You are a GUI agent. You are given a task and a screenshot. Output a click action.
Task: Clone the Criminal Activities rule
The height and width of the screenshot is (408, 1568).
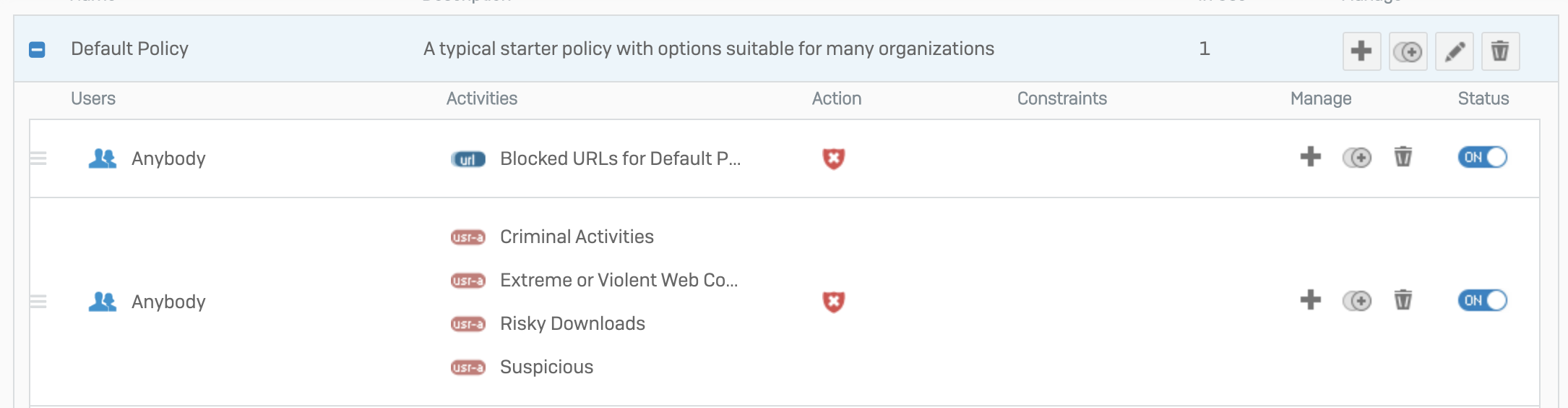(x=1357, y=300)
